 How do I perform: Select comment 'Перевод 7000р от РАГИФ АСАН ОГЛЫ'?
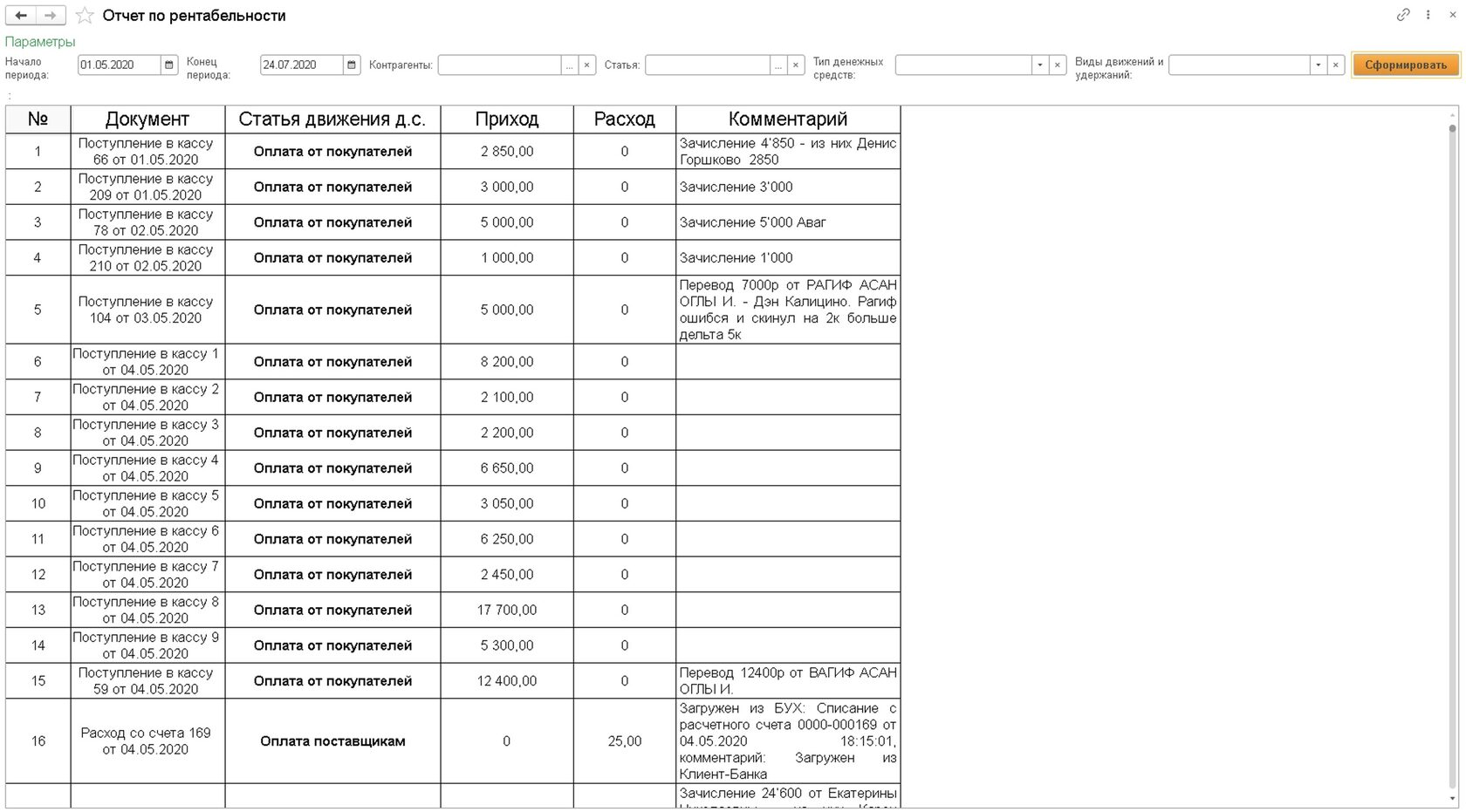tap(788, 310)
